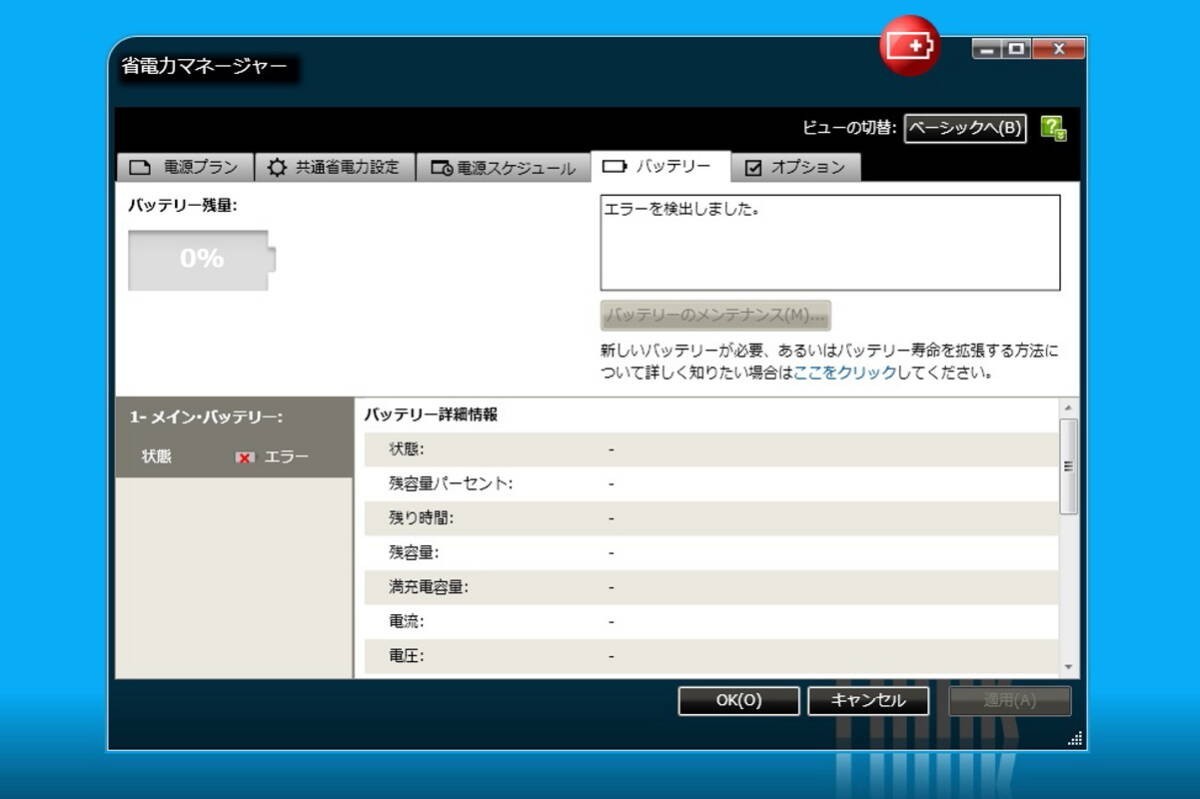Switch view with ベーシックへ(B) button

pos(965,128)
